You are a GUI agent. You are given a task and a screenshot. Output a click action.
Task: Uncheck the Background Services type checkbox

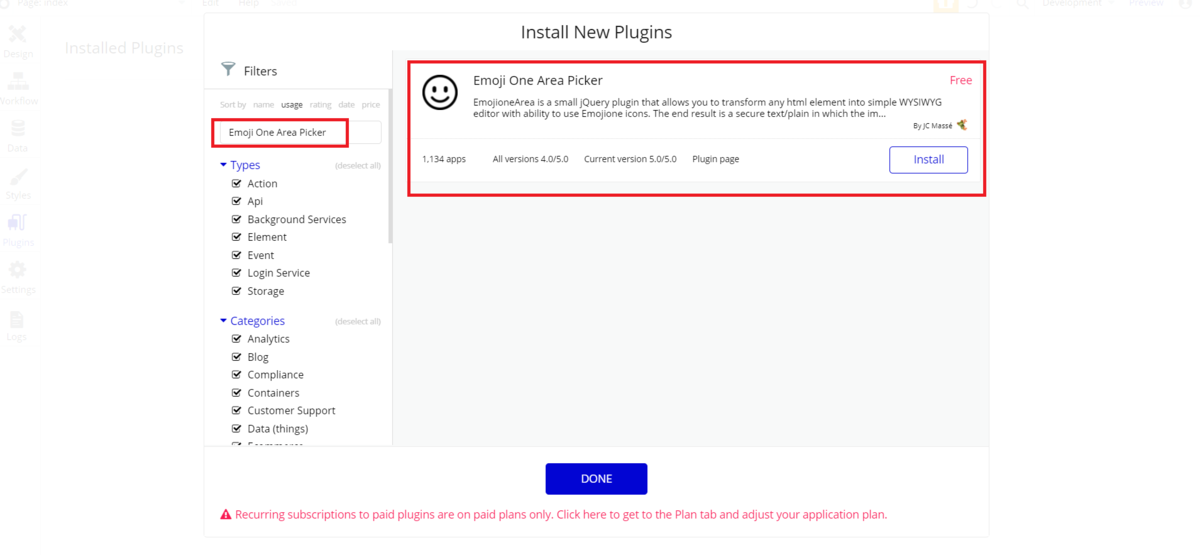click(x=237, y=219)
